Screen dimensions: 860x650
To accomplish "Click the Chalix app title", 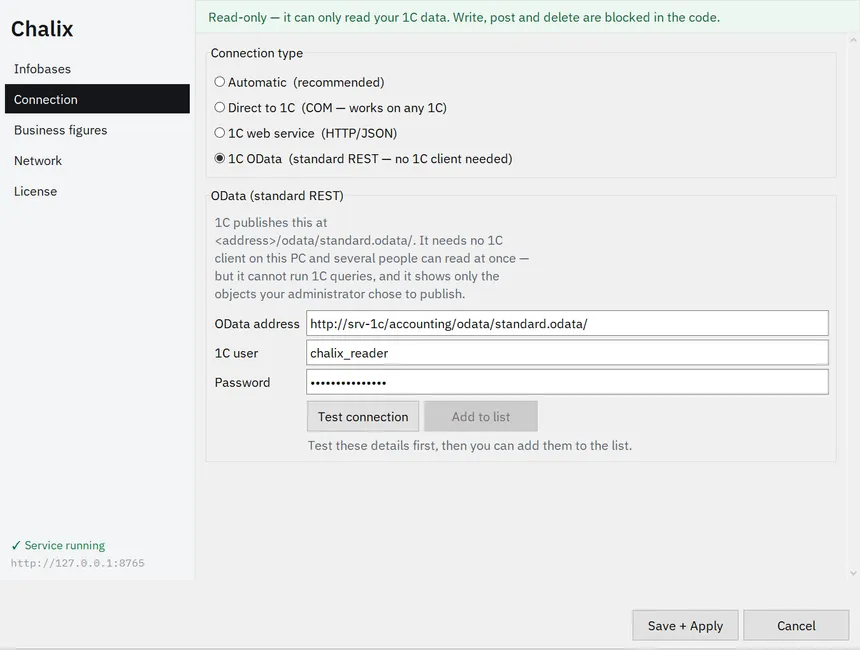I will pyautogui.click(x=42, y=29).
